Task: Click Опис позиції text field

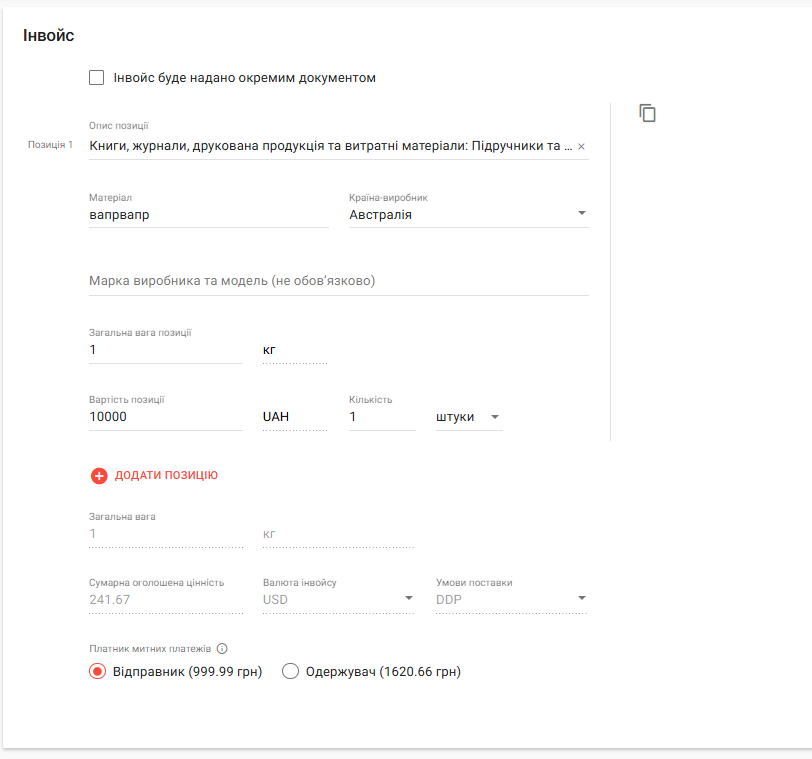Action: coord(331,146)
